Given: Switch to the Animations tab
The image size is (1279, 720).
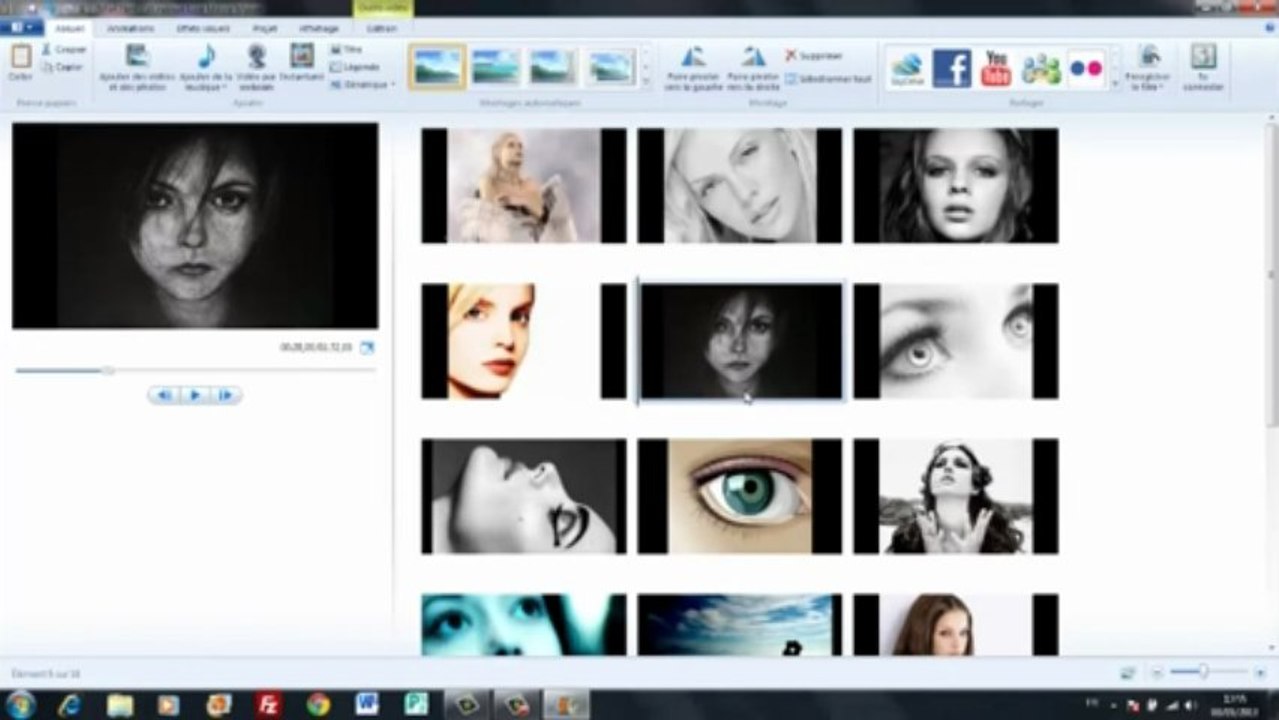Looking at the screenshot, I should point(130,29).
